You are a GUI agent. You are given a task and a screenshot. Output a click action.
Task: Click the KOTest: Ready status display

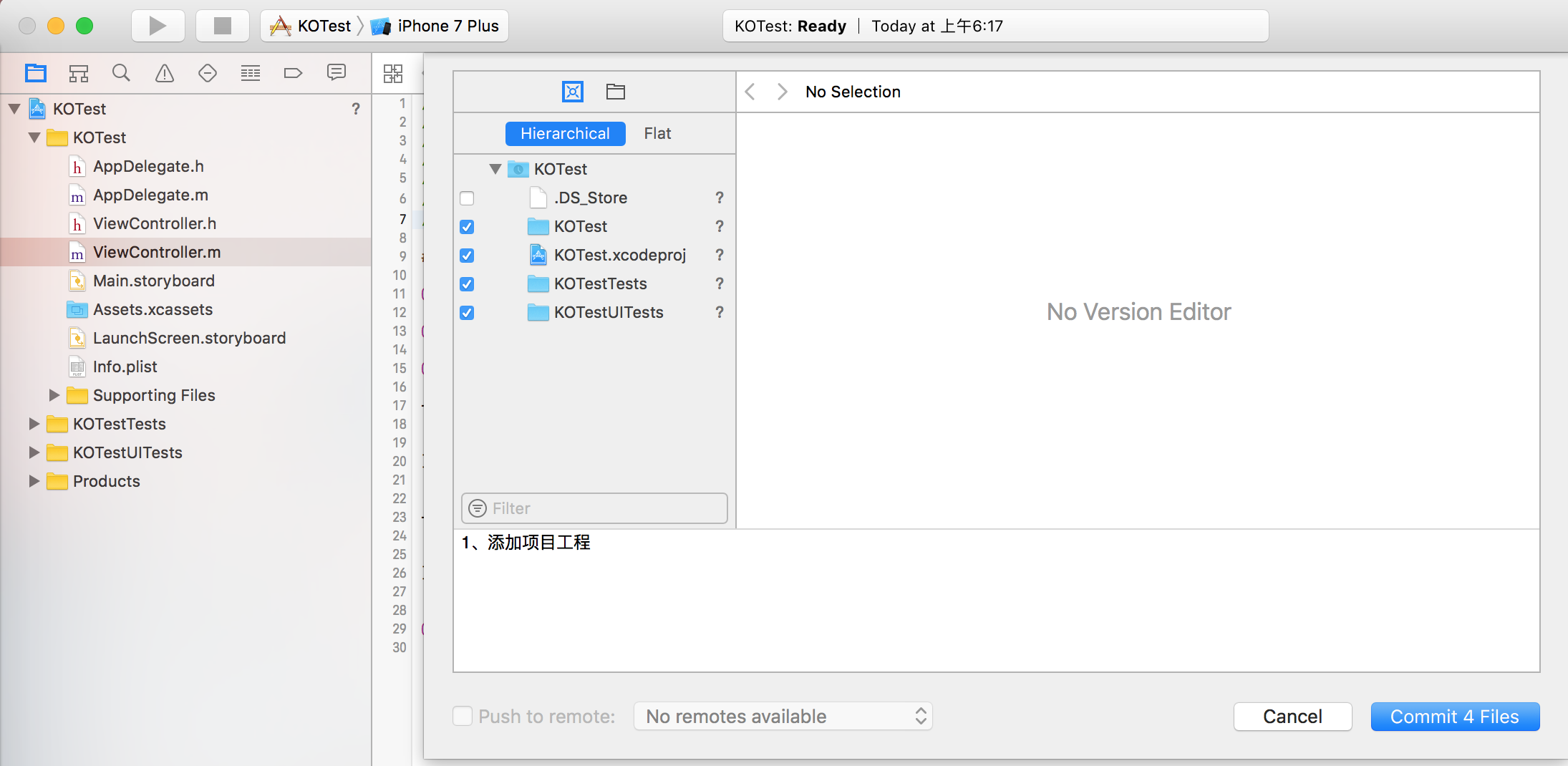[x=995, y=26]
